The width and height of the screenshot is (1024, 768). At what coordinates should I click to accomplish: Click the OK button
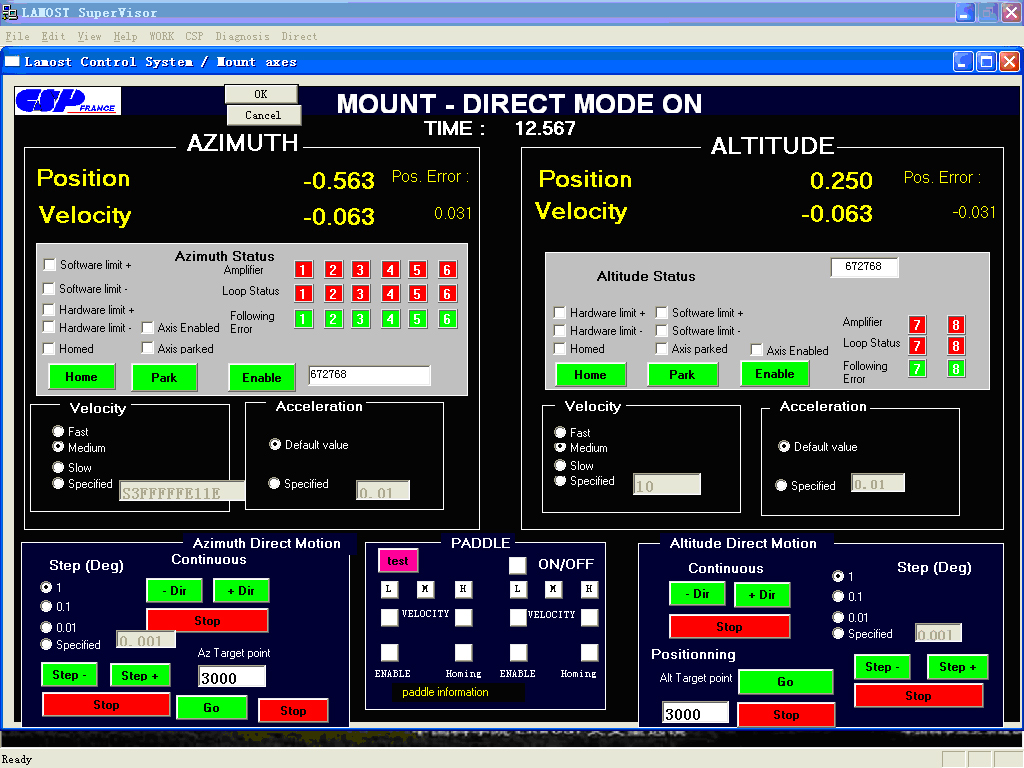(261, 94)
